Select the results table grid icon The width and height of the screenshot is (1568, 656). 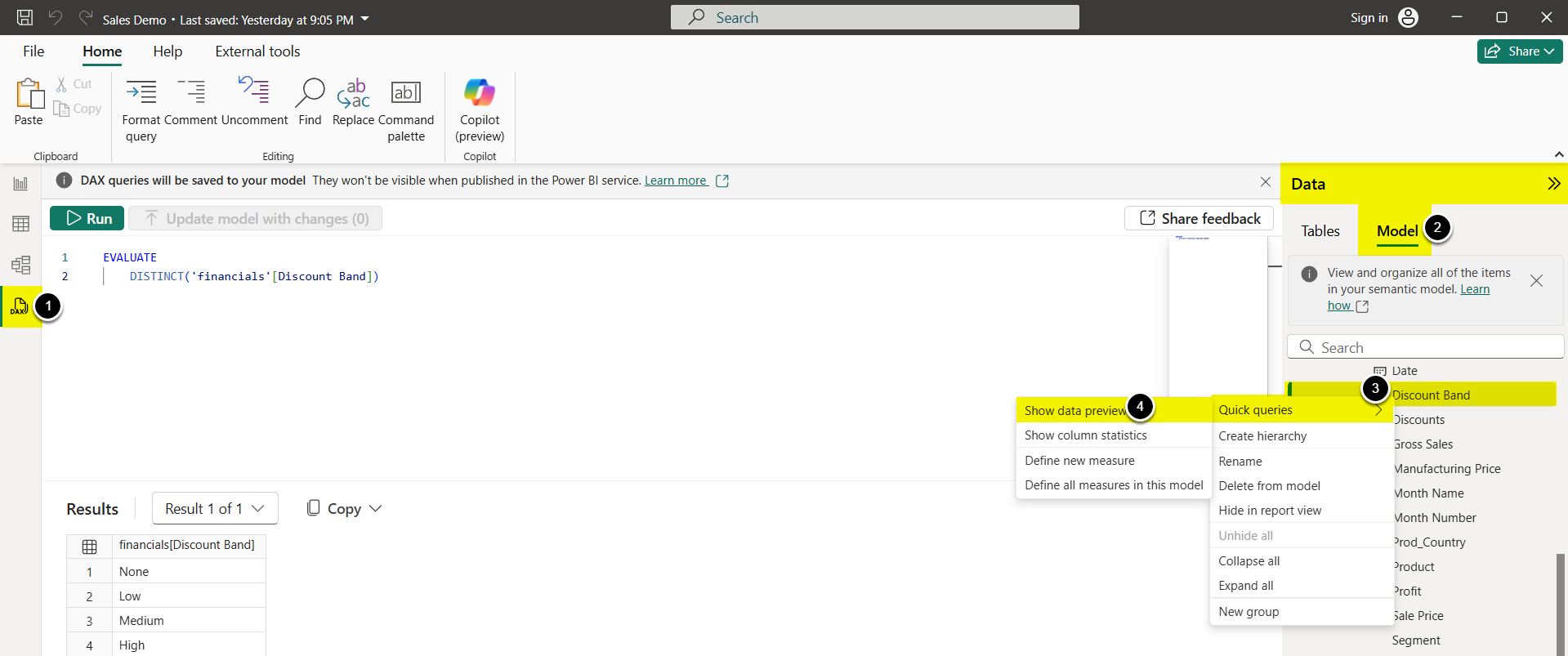[90, 547]
